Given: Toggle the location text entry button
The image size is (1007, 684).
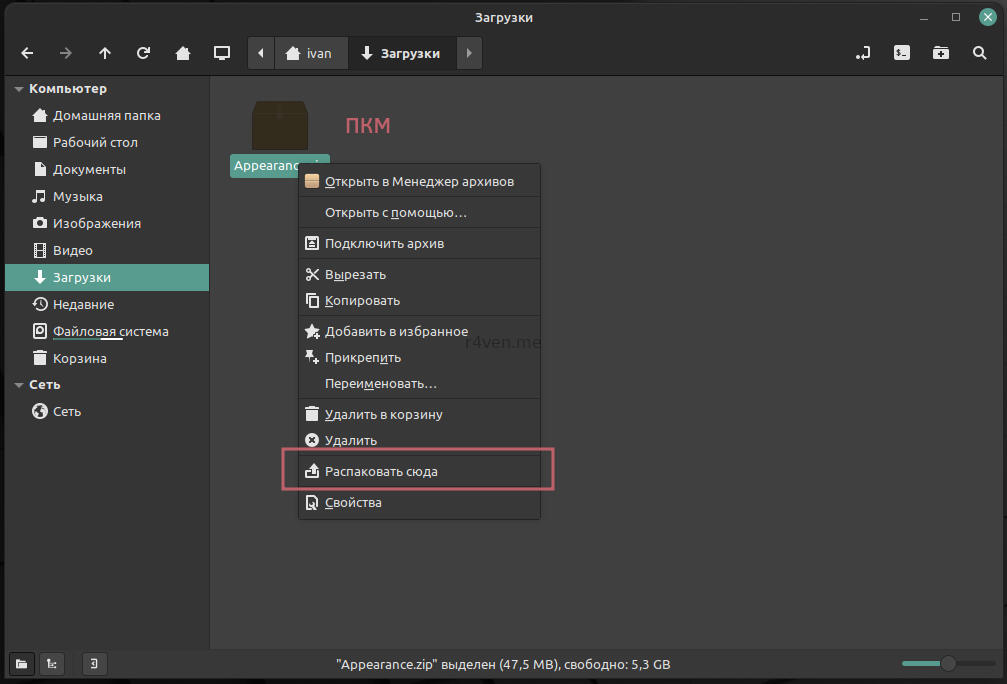Looking at the screenshot, I should pos(863,53).
